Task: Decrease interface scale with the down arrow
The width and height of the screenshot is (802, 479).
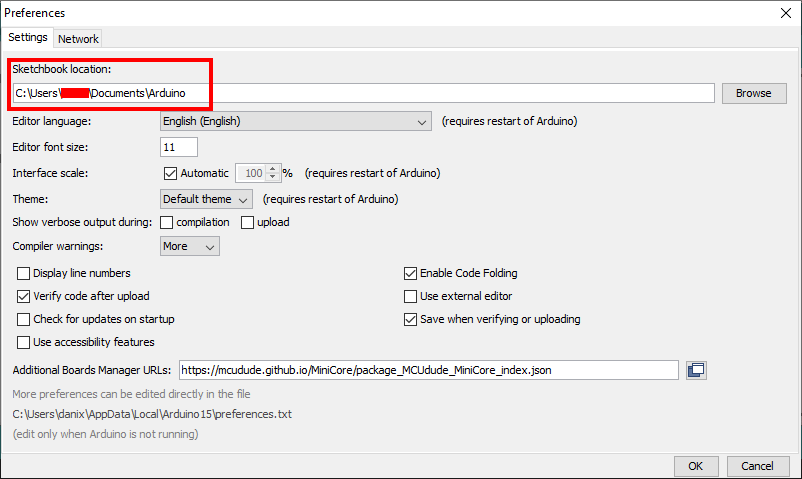Action: coord(273,177)
